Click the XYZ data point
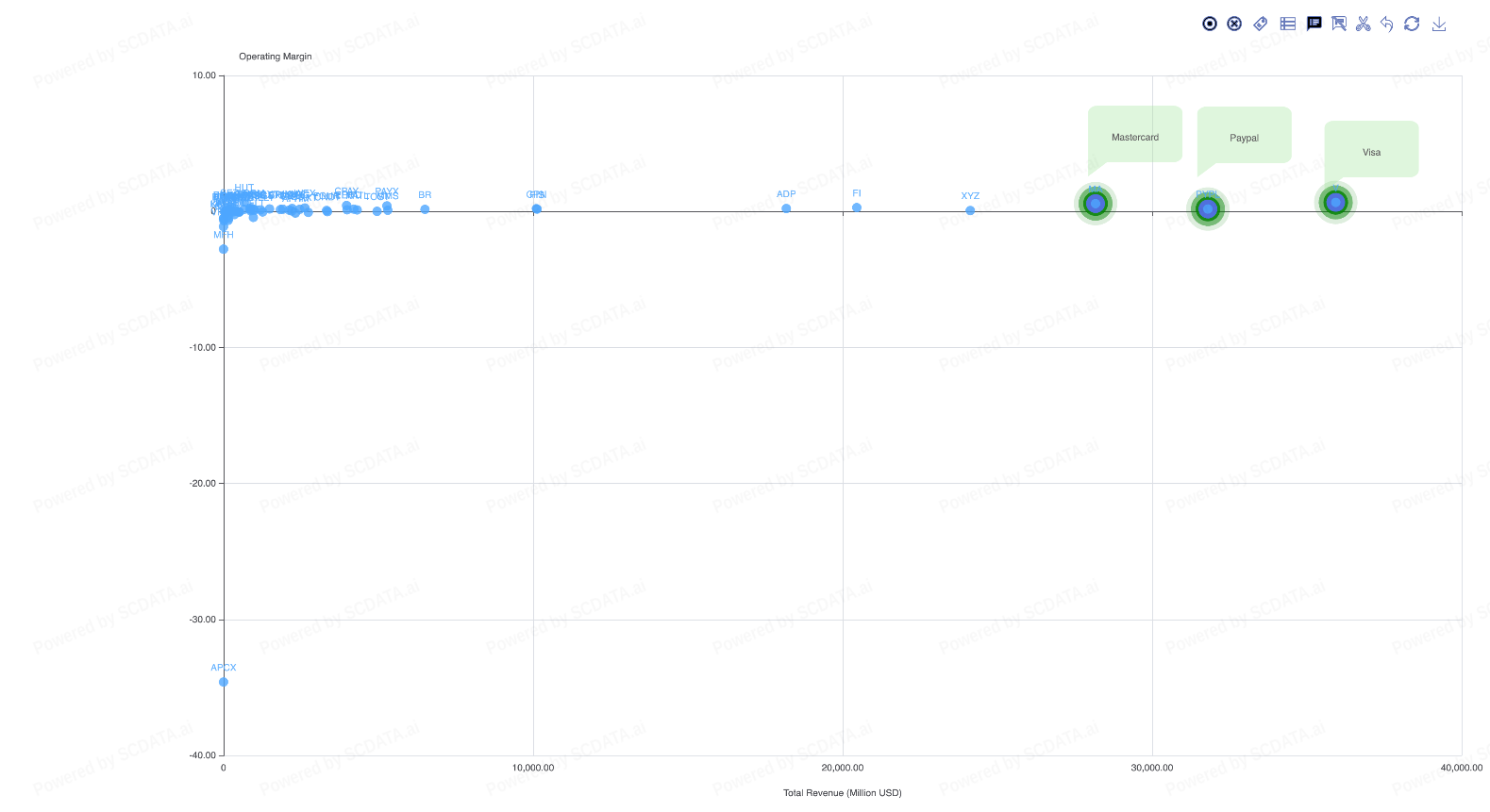 pyautogui.click(x=970, y=210)
